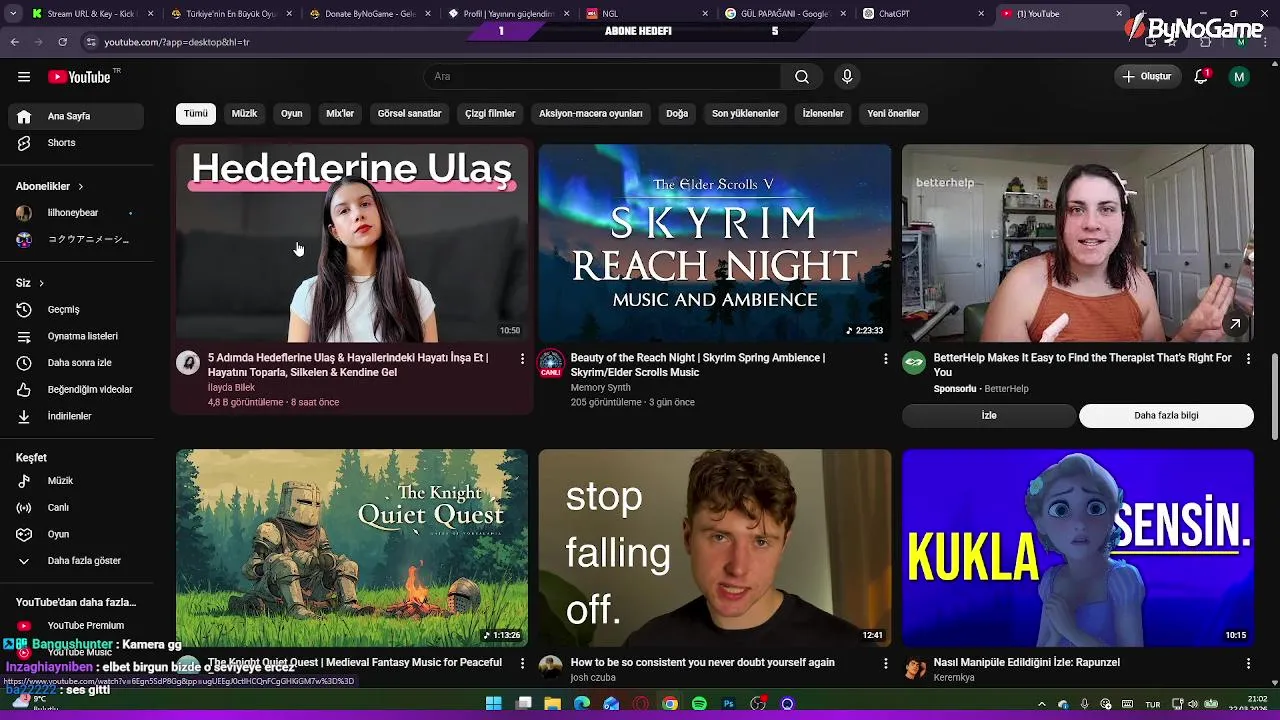Select the Yeni öneriler chip
The image size is (1280, 720).
point(893,114)
